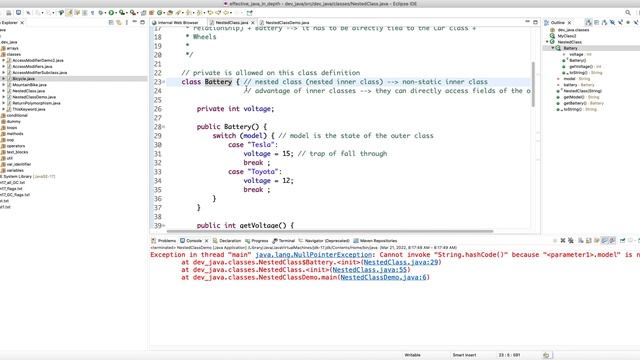Place cursor on line 34 'voltage = 12;'

pos(268,181)
